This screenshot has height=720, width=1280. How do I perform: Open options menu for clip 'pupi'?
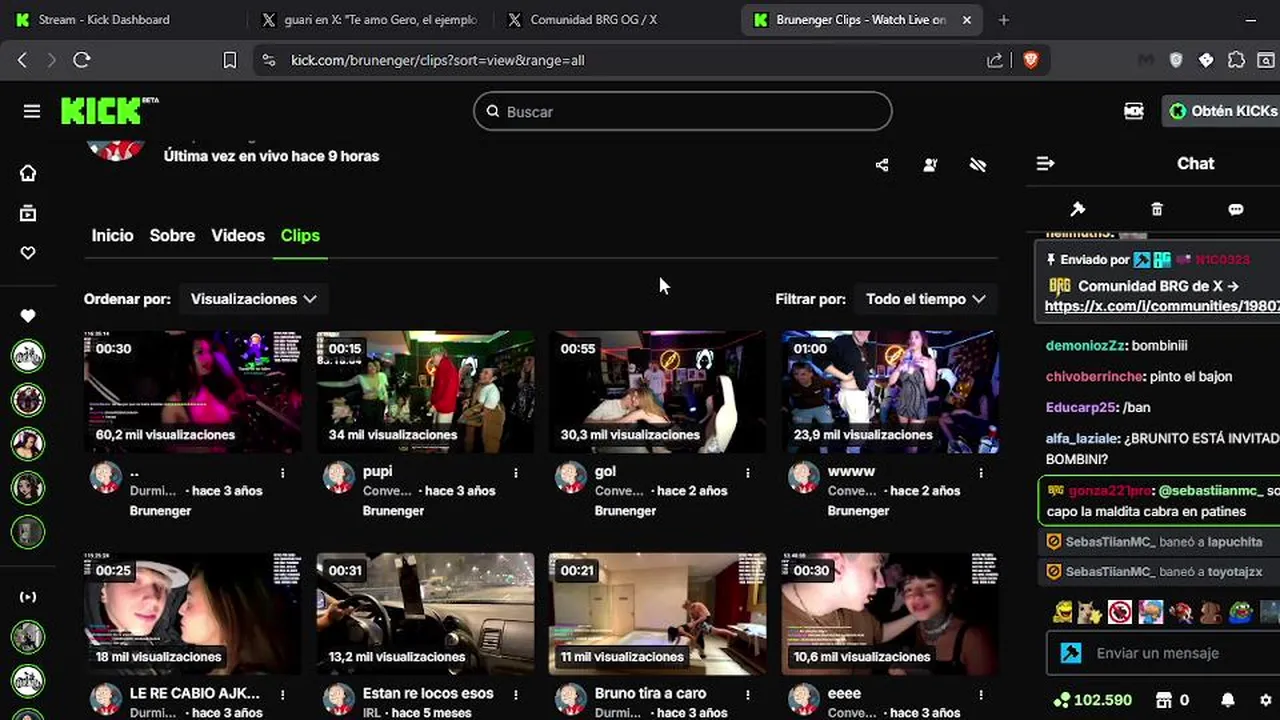tap(516, 472)
